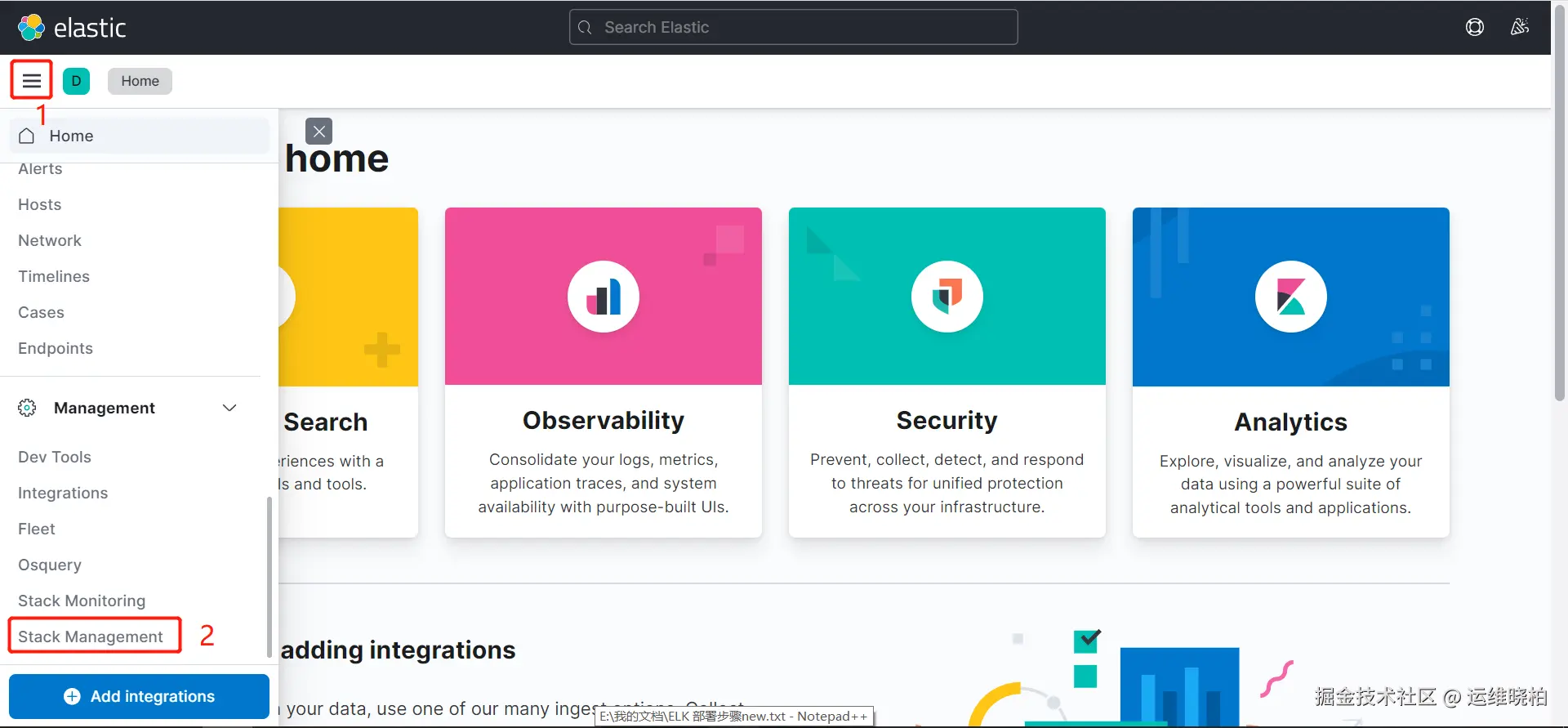Click the page vertical scrollbar
This screenshot has height=728, width=1568.
point(1559,204)
